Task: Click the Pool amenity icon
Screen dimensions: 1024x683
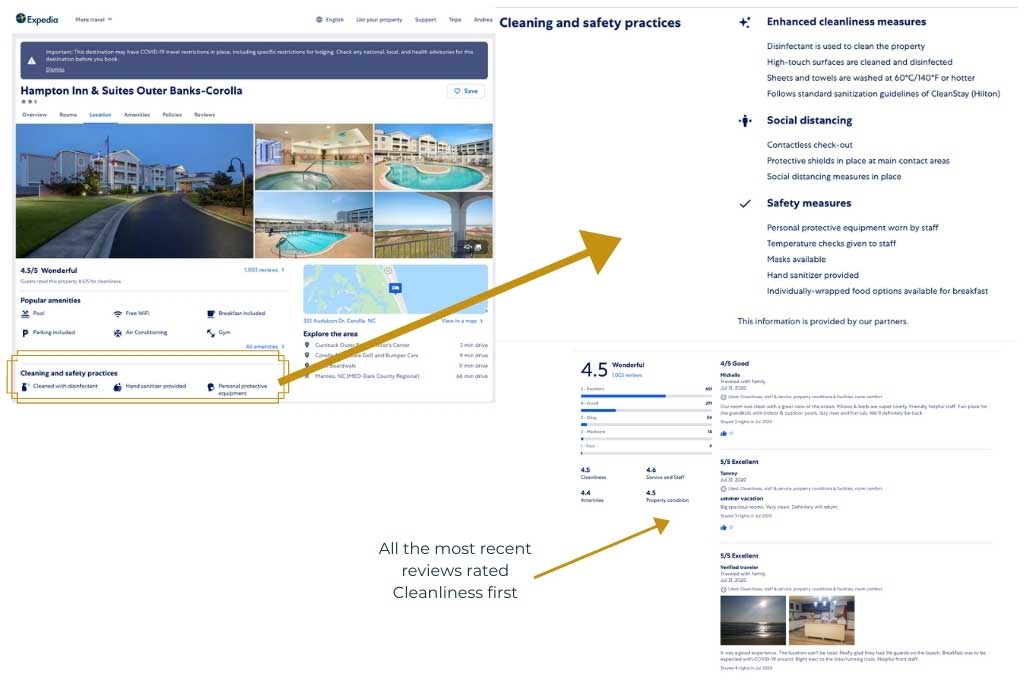Action: [x=25, y=313]
